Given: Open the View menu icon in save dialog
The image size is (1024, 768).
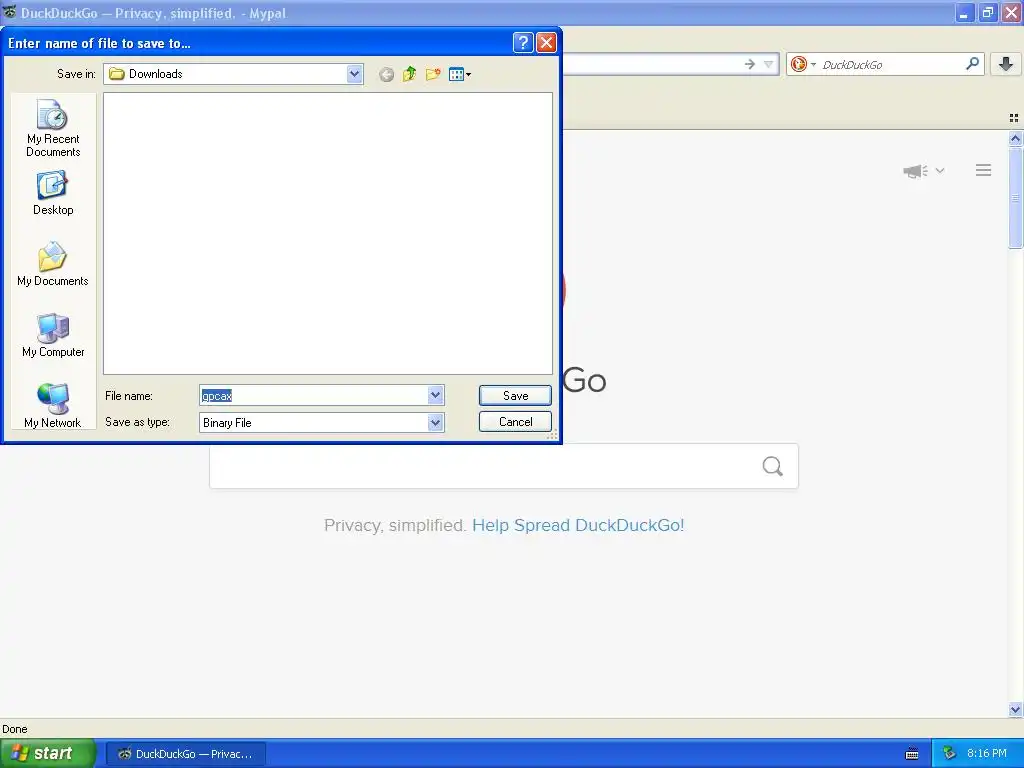Looking at the screenshot, I should (x=460, y=74).
